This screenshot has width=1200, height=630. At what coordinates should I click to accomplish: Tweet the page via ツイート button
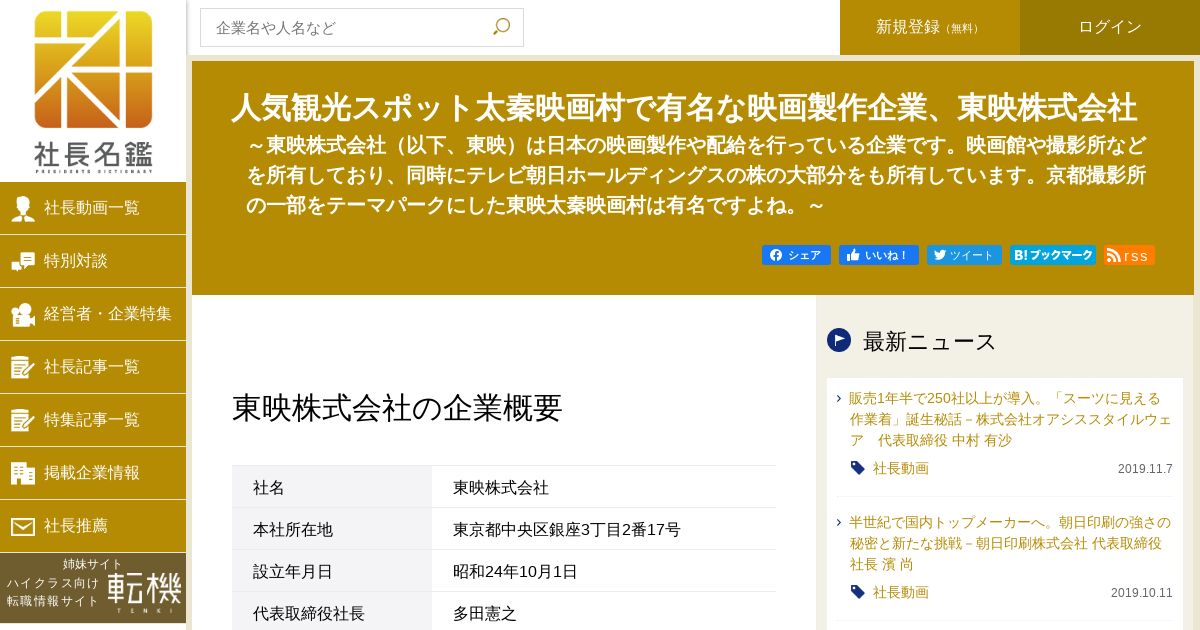point(964,255)
